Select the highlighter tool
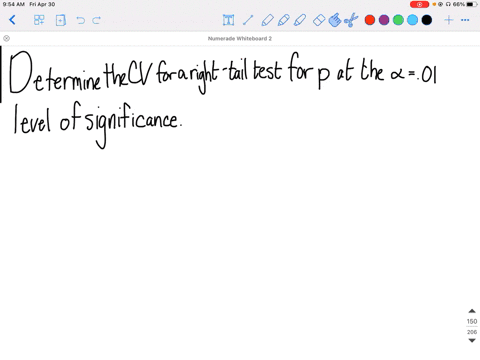Viewport: 480px width, 360px height. pos(300,20)
